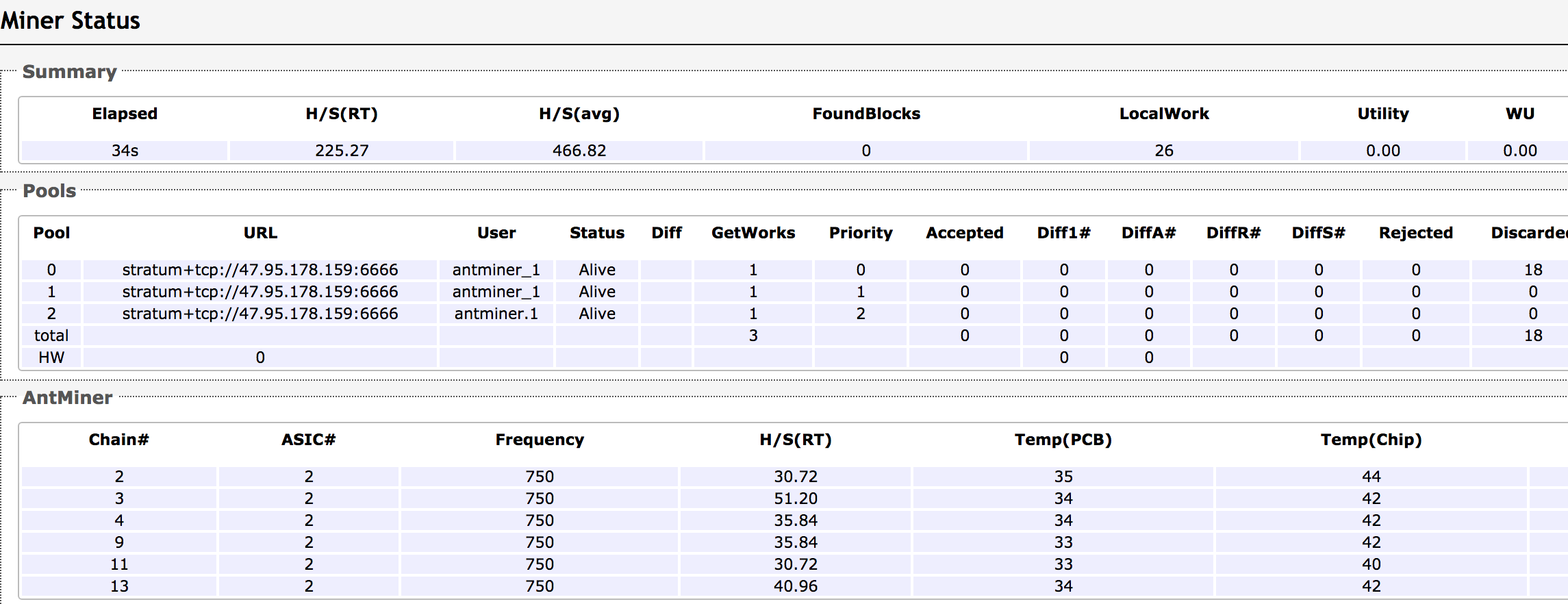Click the DiffR# column header
This screenshot has width=1568, height=604.
1234,233
